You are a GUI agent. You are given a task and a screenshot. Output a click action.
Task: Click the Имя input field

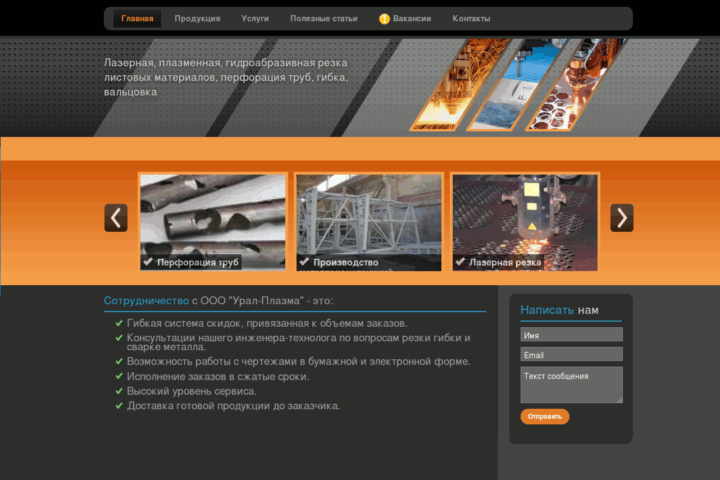pos(571,335)
